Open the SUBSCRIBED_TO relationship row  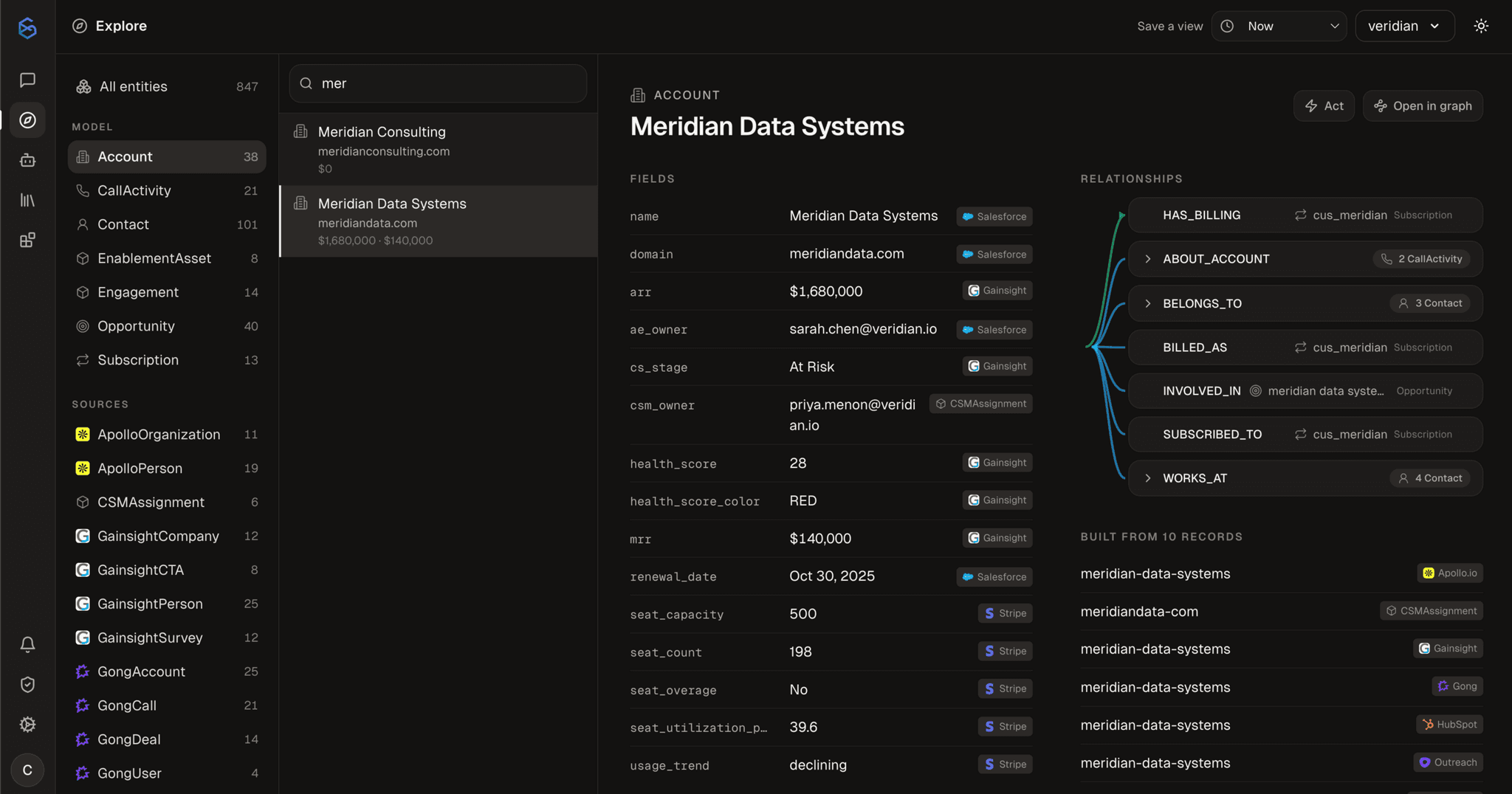coord(1305,435)
